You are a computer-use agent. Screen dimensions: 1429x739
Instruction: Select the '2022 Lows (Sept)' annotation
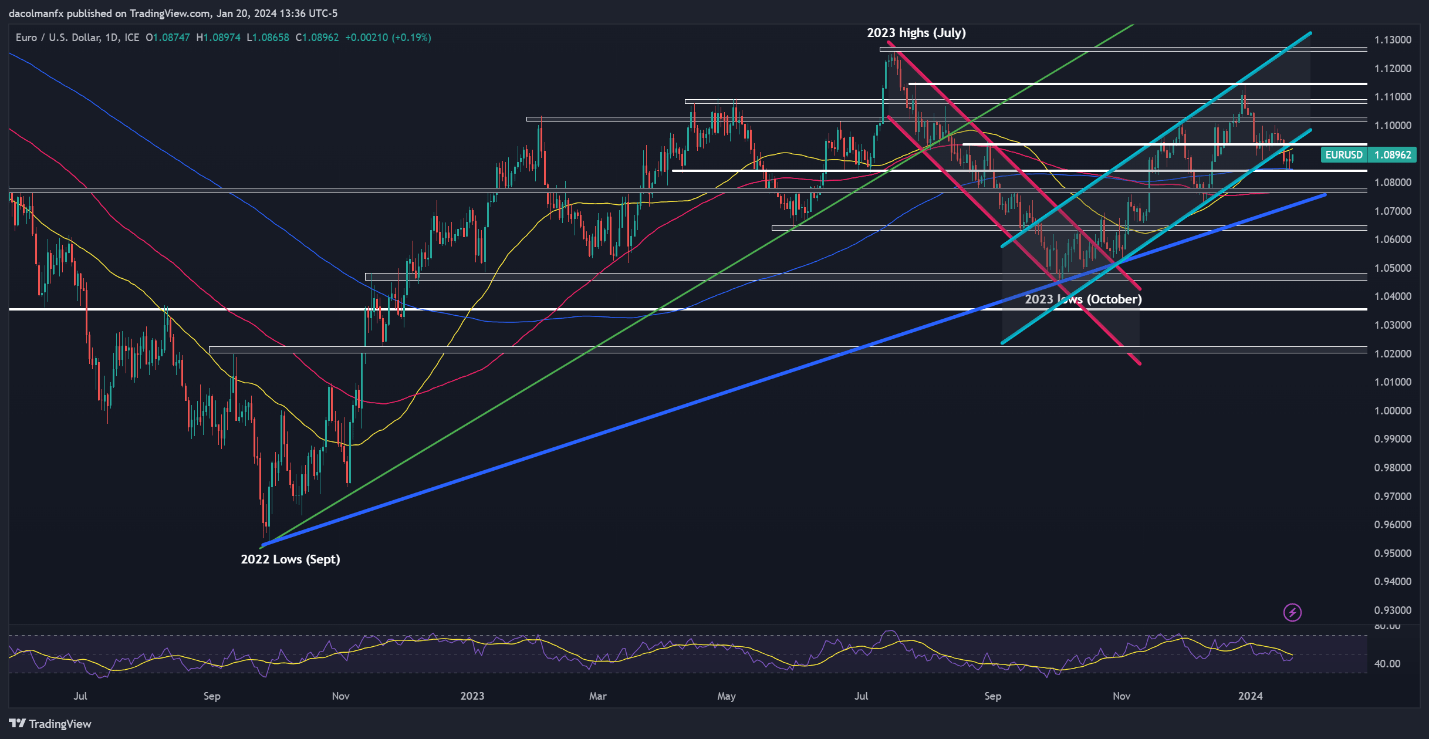[x=290, y=560]
